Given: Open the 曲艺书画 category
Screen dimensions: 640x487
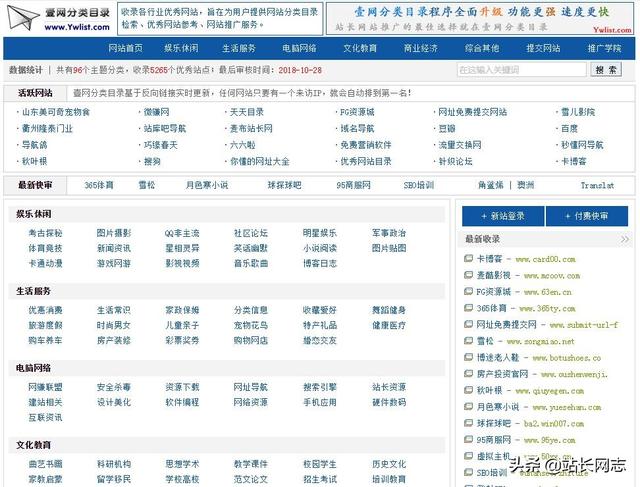Looking at the screenshot, I should tap(45, 464).
